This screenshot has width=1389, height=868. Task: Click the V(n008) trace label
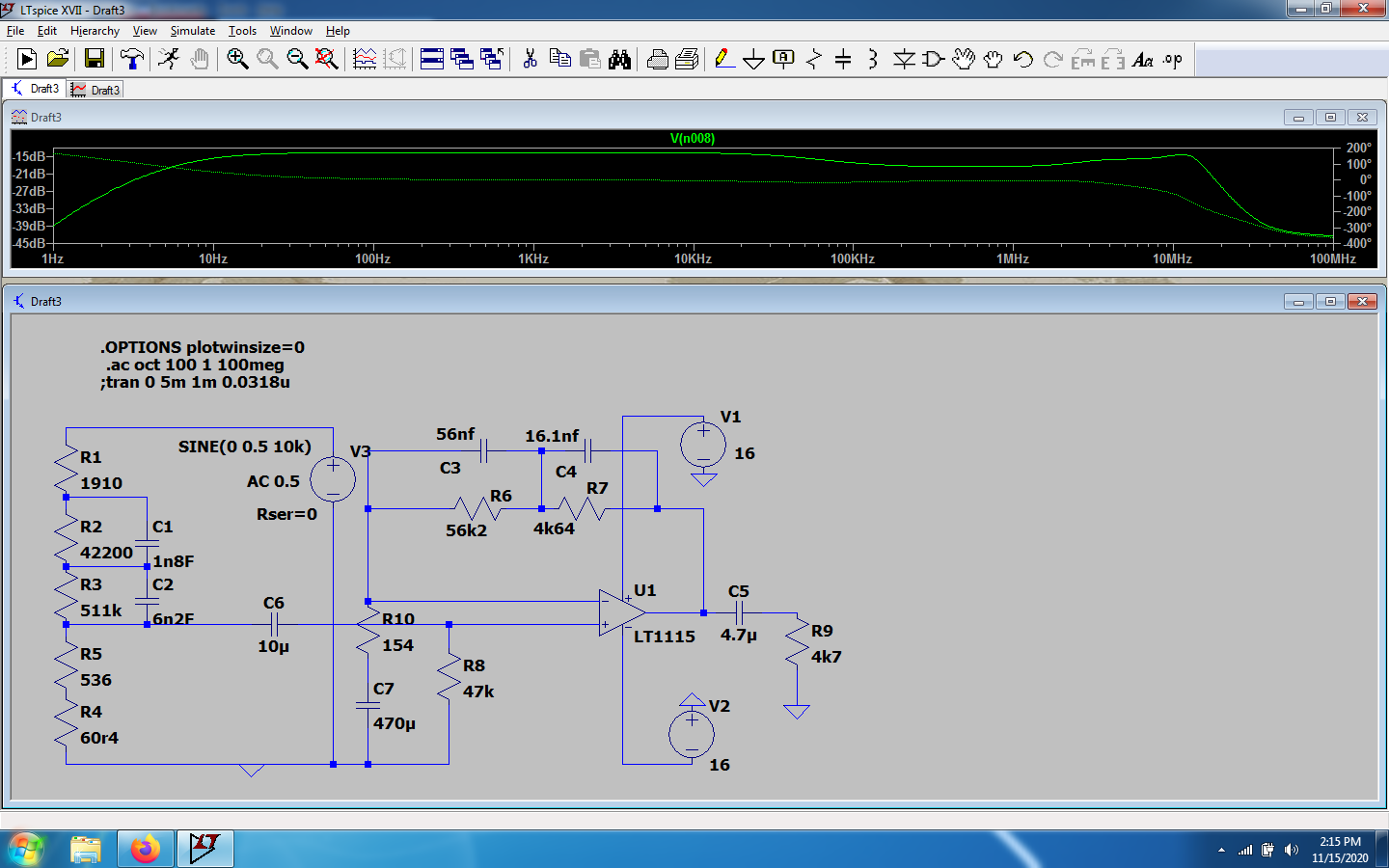click(x=693, y=138)
